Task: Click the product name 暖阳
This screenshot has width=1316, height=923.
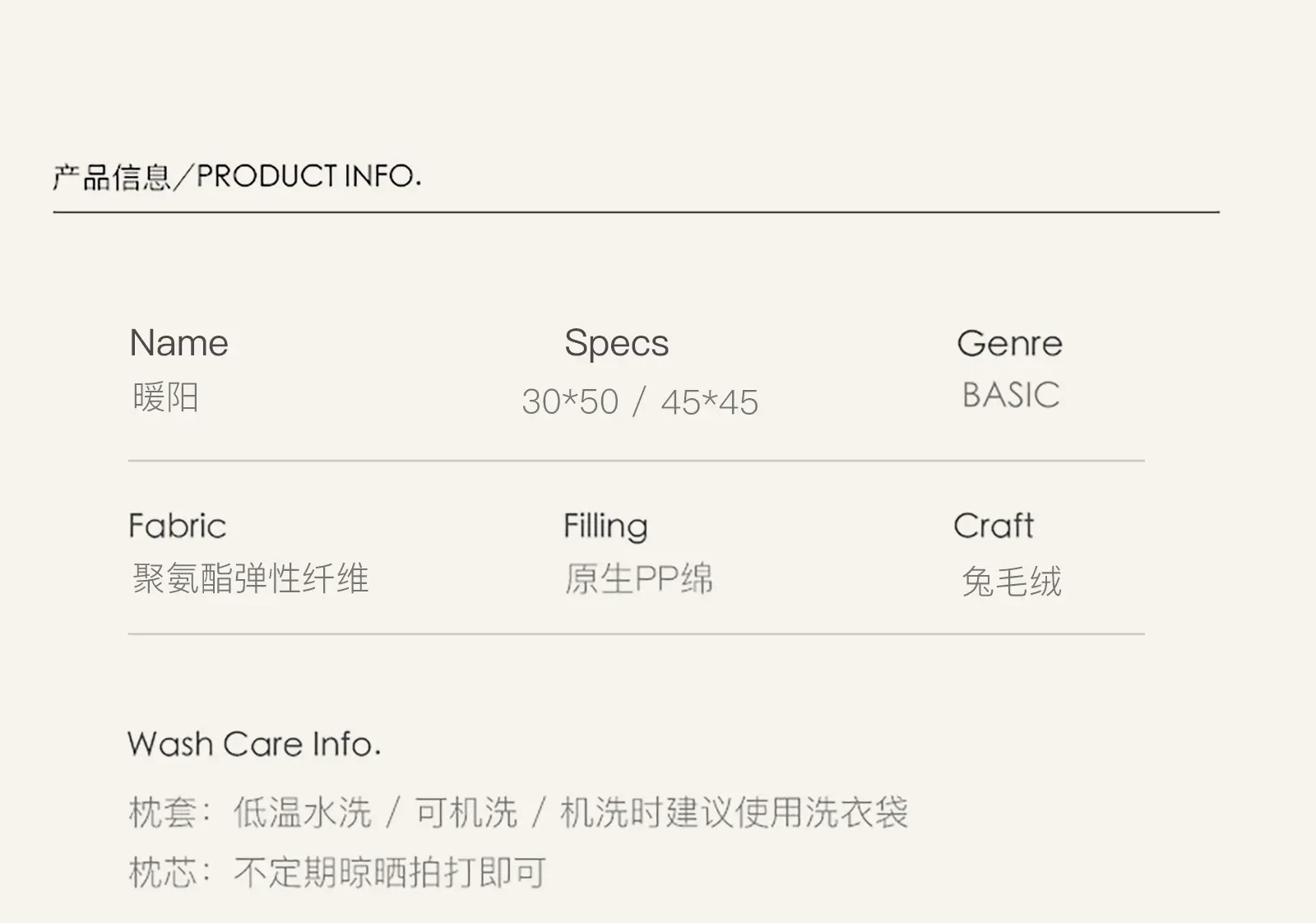Action: (x=165, y=397)
